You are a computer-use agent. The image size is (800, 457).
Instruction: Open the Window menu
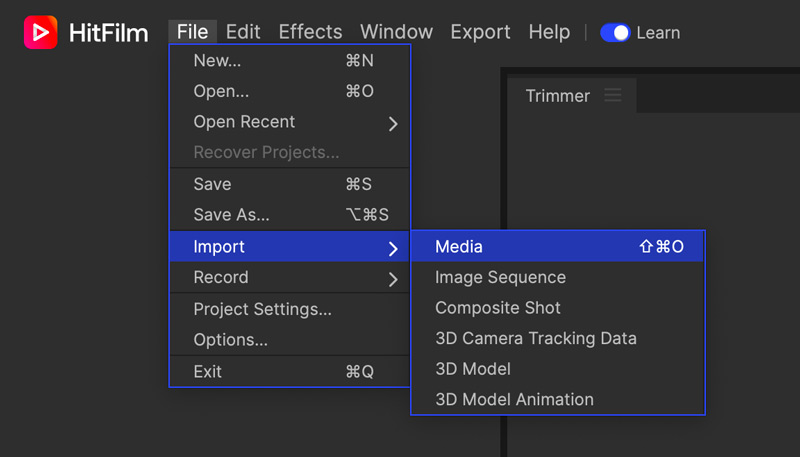point(396,32)
